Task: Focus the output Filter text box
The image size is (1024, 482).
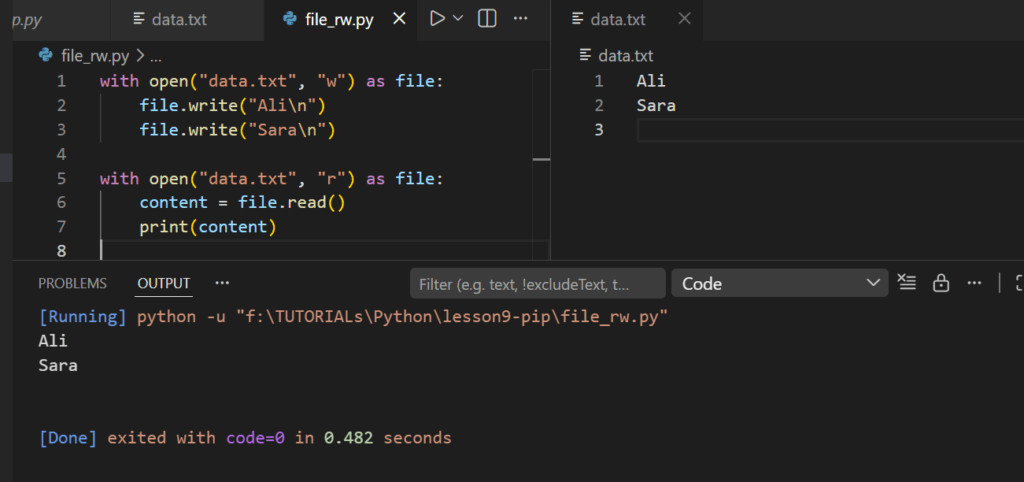Action: 537,283
